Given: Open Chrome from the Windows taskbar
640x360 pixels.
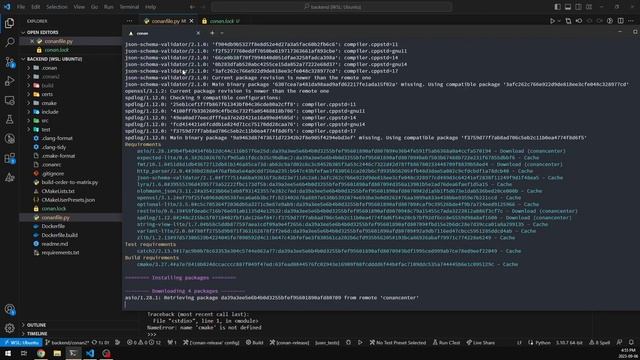Looking at the screenshot, I should pyautogui.click(x=41, y=353).
